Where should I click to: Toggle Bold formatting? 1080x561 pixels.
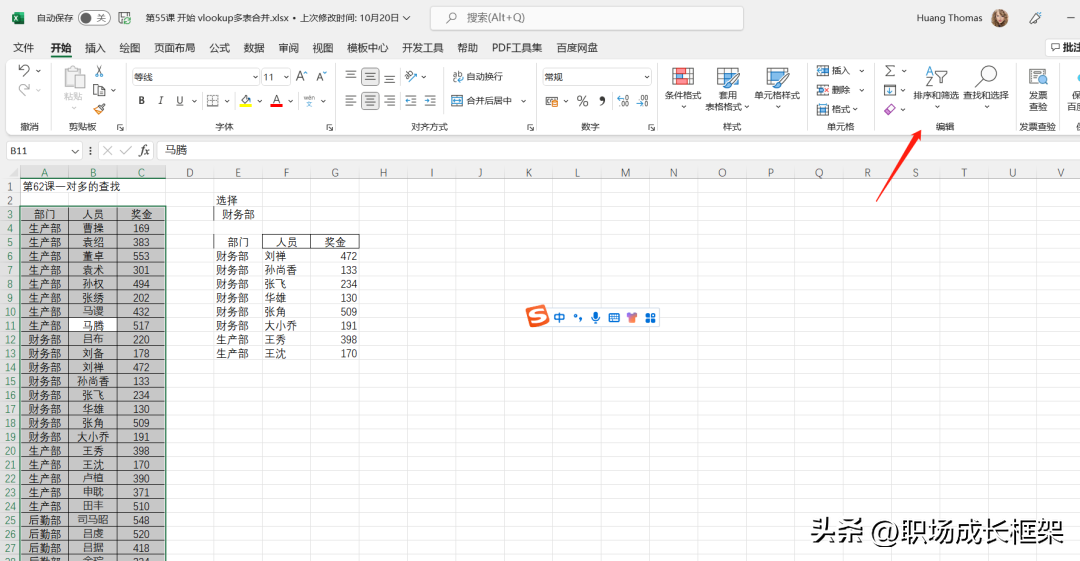(142, 101)
